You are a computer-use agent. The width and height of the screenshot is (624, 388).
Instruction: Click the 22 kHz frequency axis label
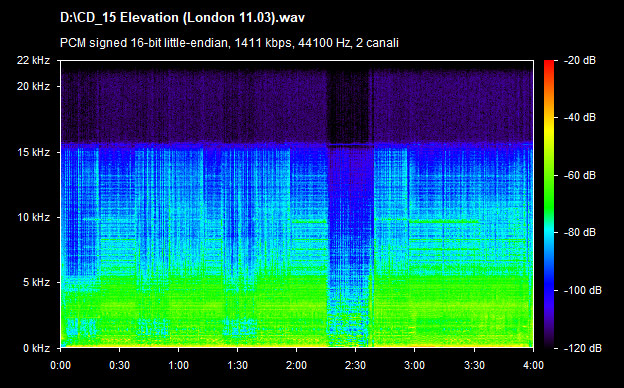(33, 60)
